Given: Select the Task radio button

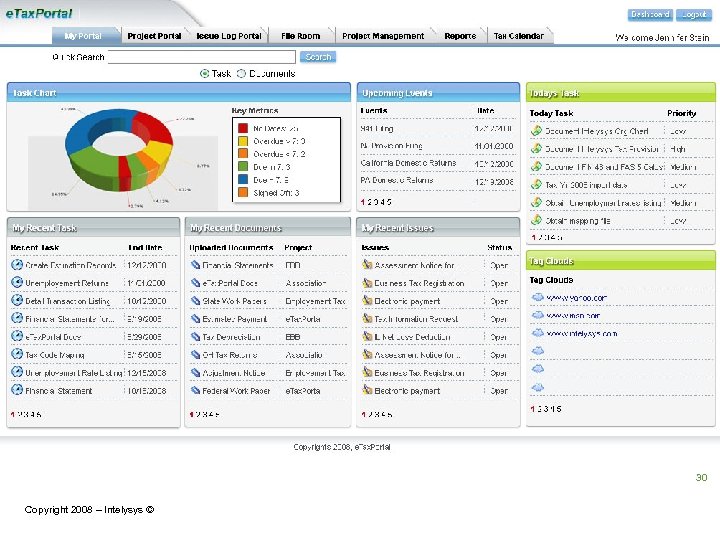Looking at the screenshot, I should coord(204,73).
